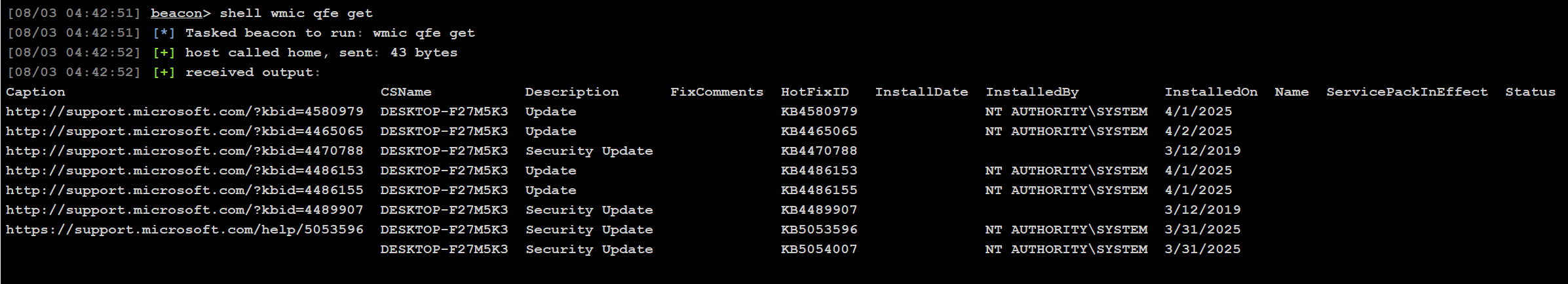Follow the support URL for kbid=4470788
Viewport: 1568px width, 284px height.
tap(184, 151)
